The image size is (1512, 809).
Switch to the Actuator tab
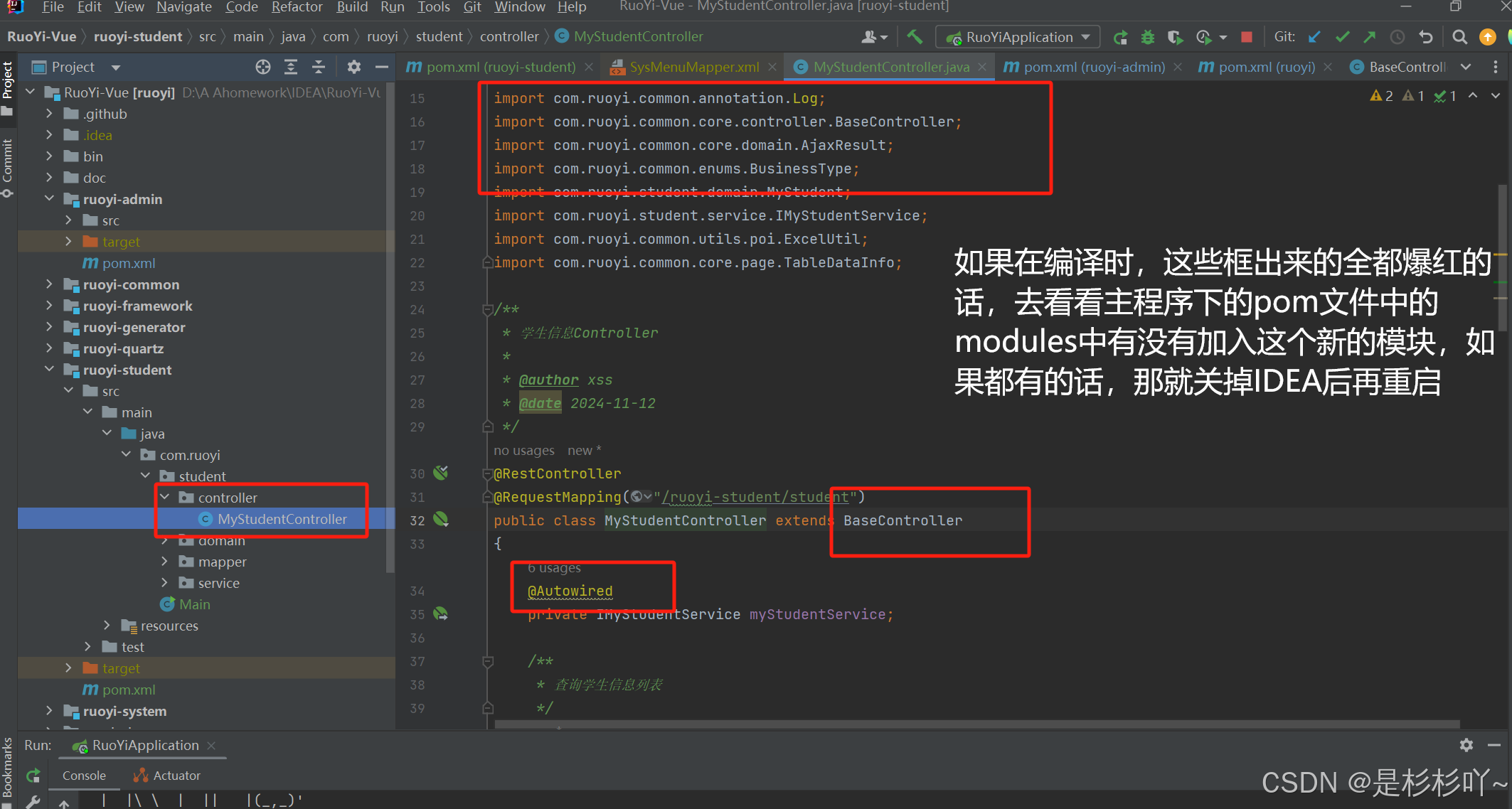pos(176,776)
